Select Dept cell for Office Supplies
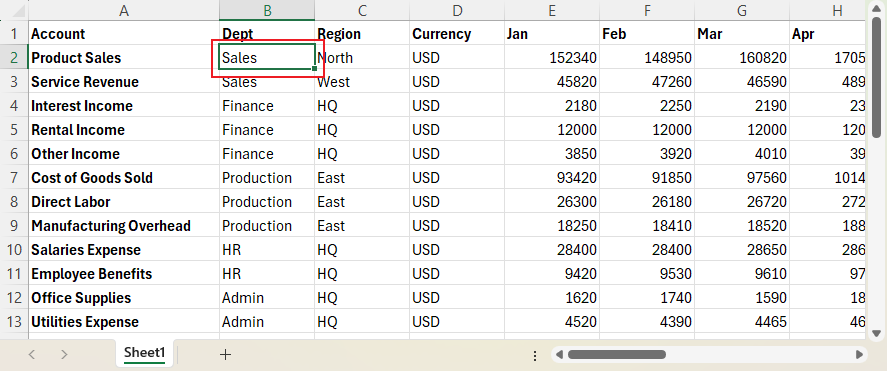The width and height of the screenshot is (887, 371). tap(267, 298)
